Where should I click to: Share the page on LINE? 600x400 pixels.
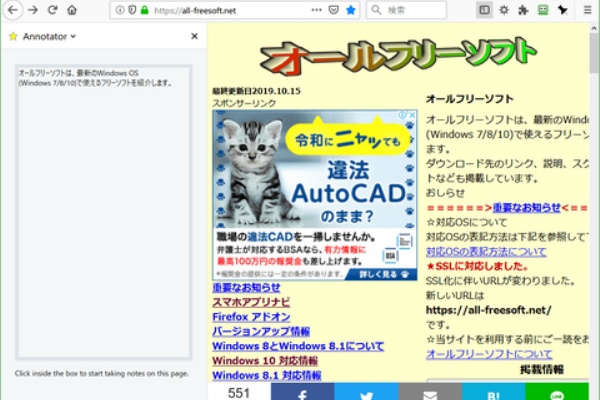pos(557,391)
